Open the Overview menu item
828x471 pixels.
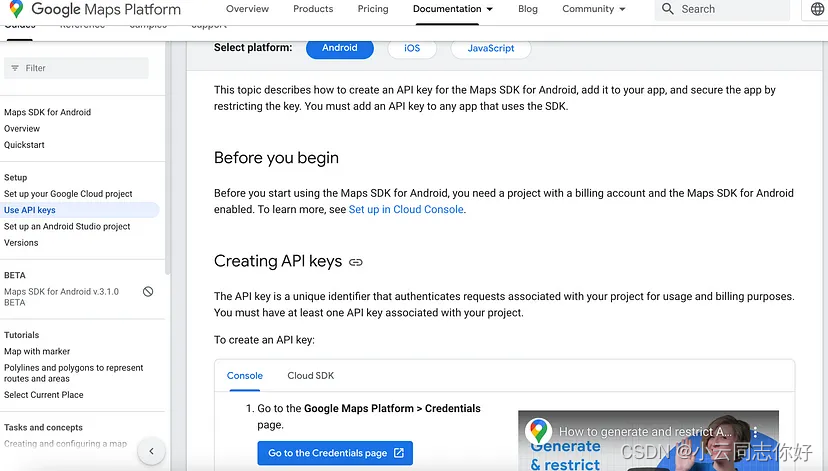point(247,9)
